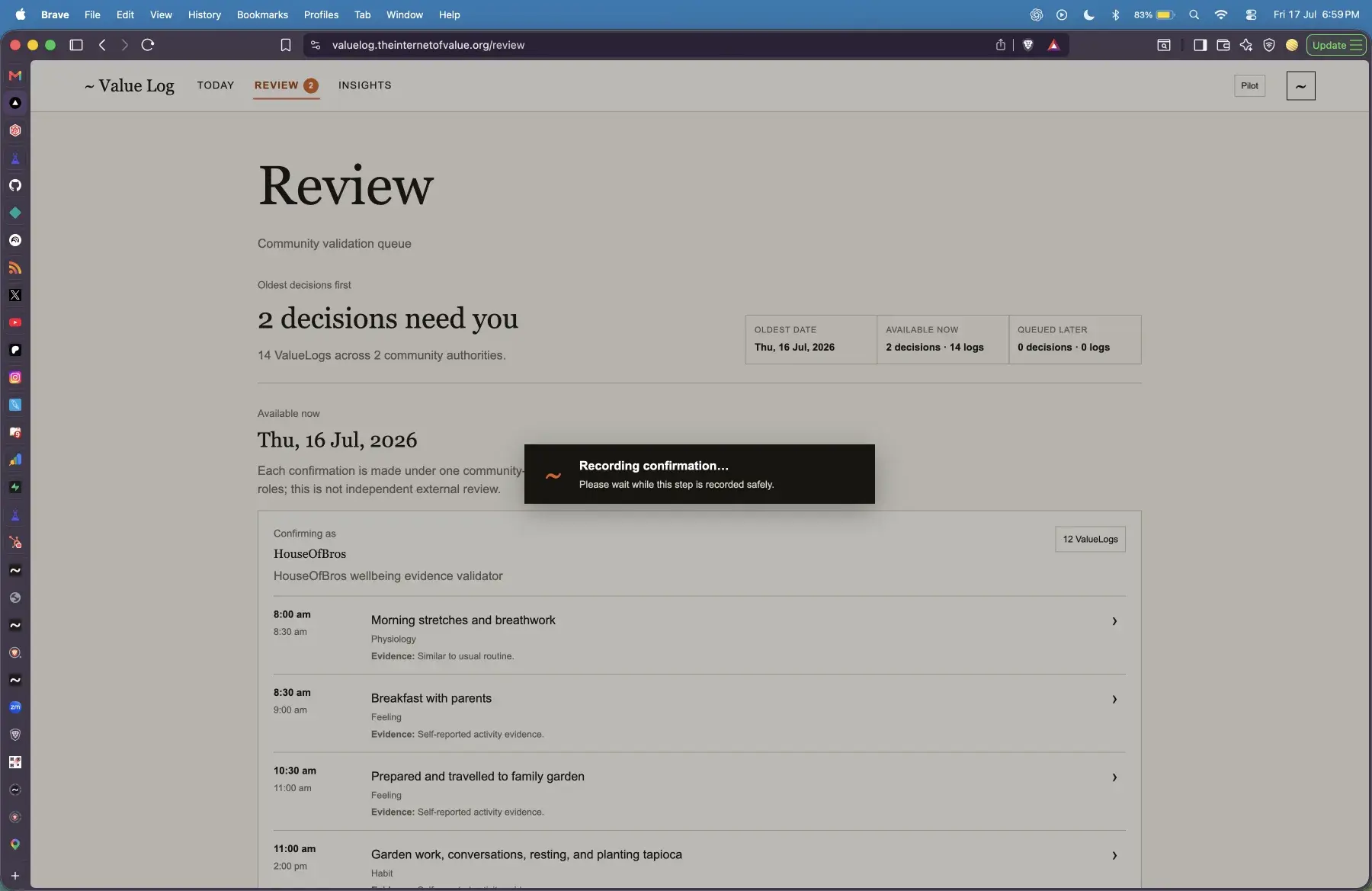Click the Brave Shields lion icon
This screenshot has height=891, width=1372.
(x=1027, y=45)
